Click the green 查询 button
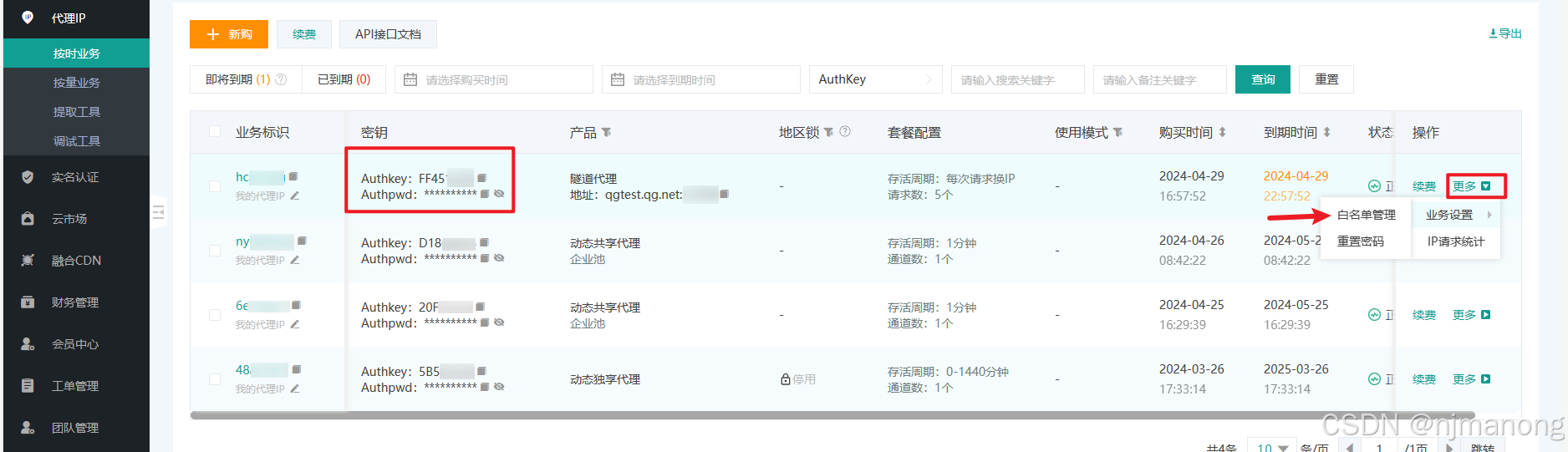 coord(1263,79)
